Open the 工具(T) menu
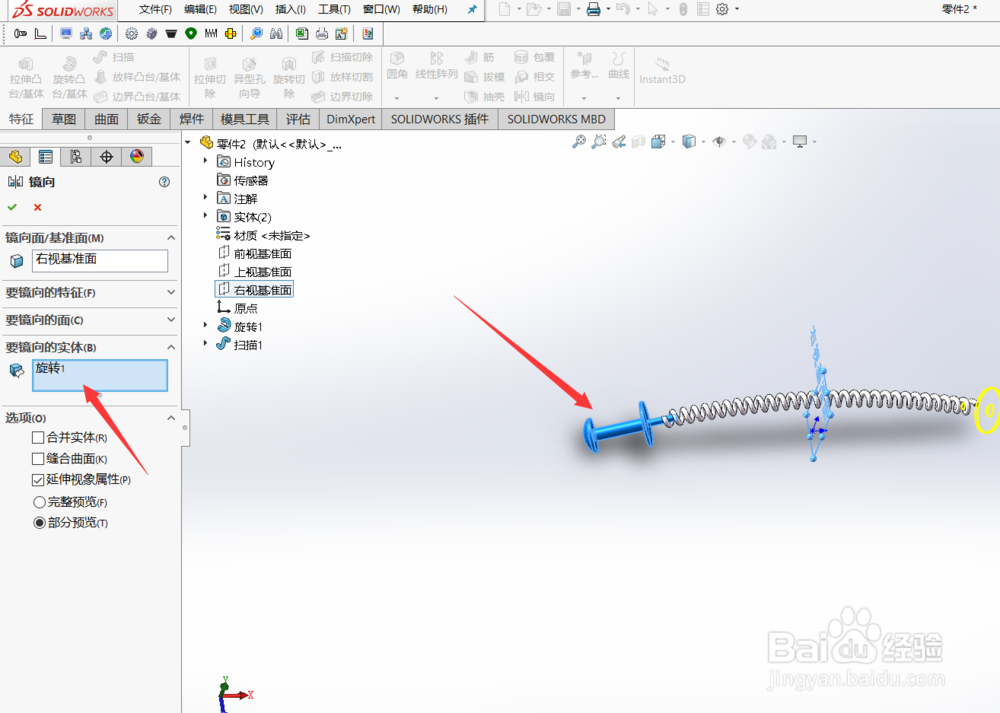 click(334, 9)
